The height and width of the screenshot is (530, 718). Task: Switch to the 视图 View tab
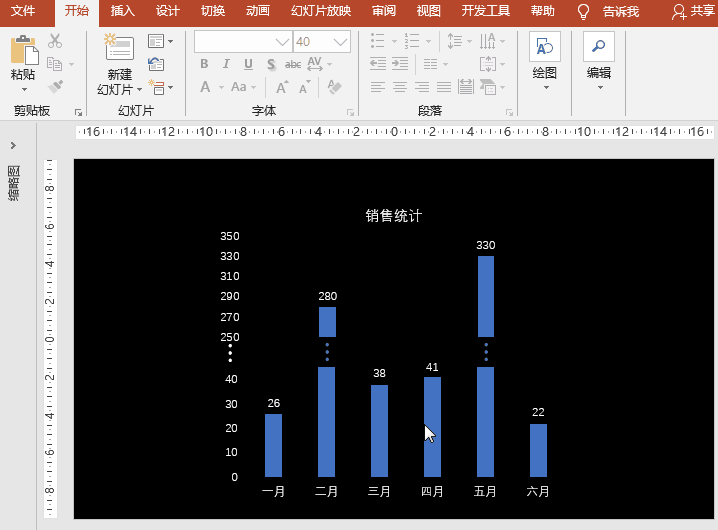429,11
